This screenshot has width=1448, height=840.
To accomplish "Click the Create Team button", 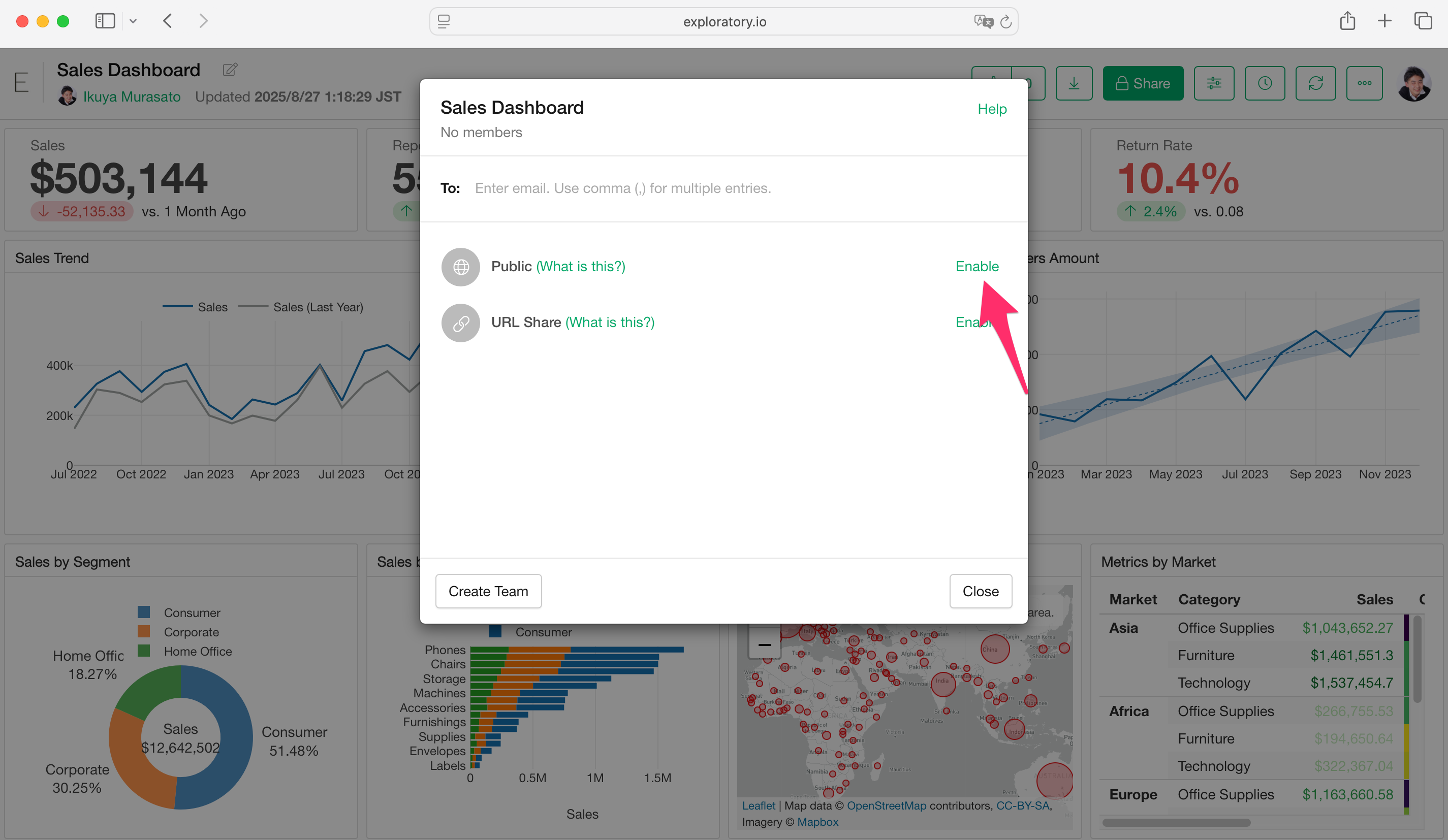I will (488, 591).
